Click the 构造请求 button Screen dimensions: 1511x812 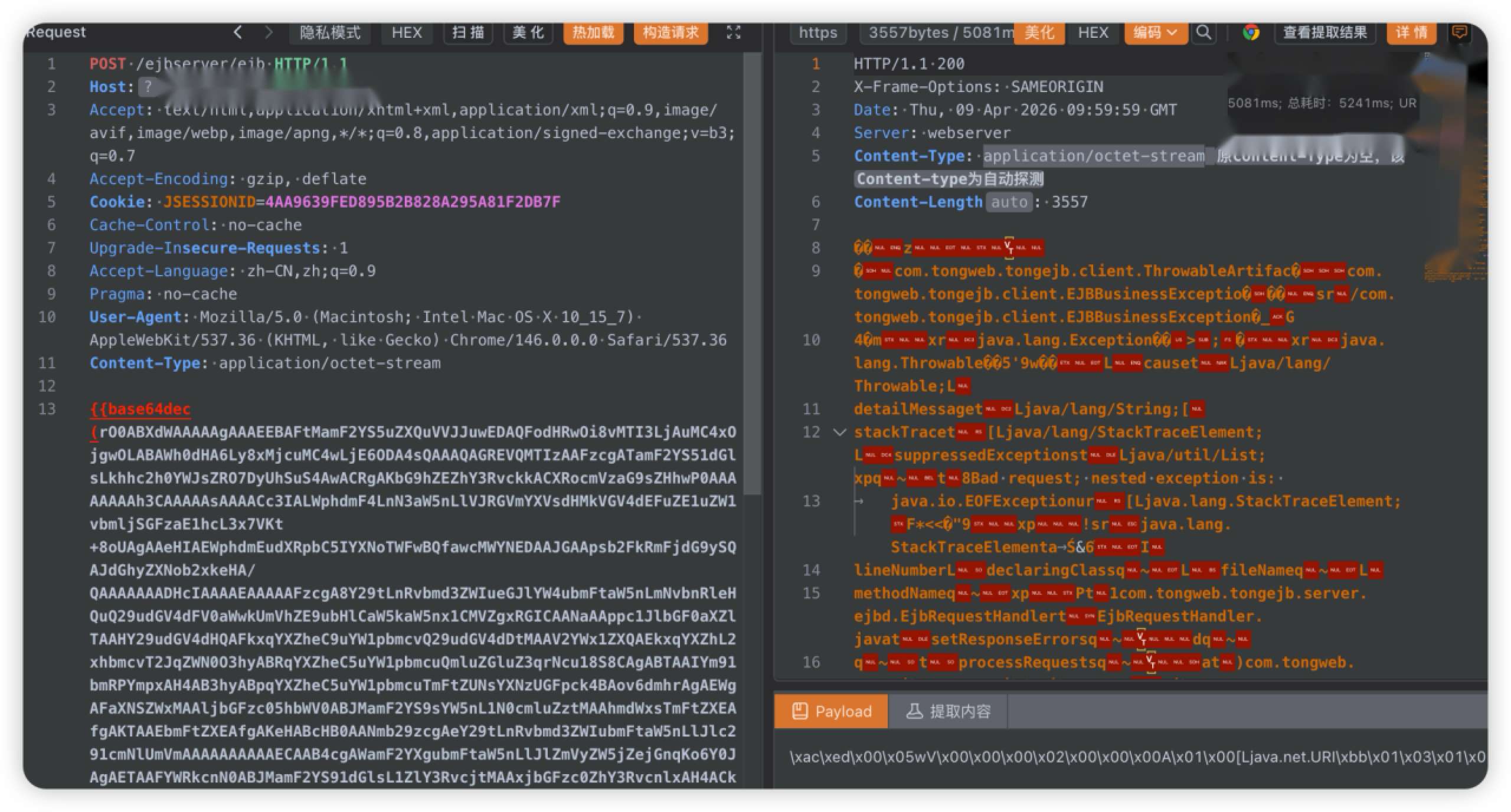coord(670,32)
